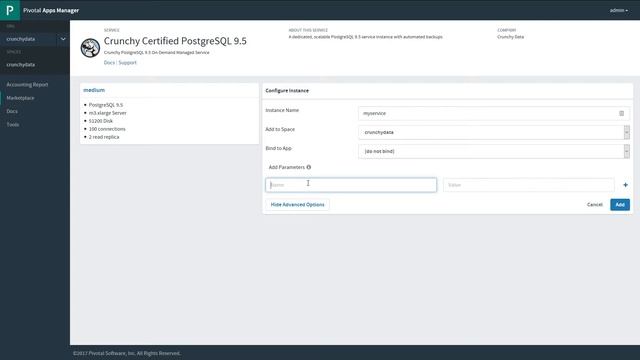Click the 'm3.xlarge Server' plan bullet

pyautogui.click(x=108, y=113)
